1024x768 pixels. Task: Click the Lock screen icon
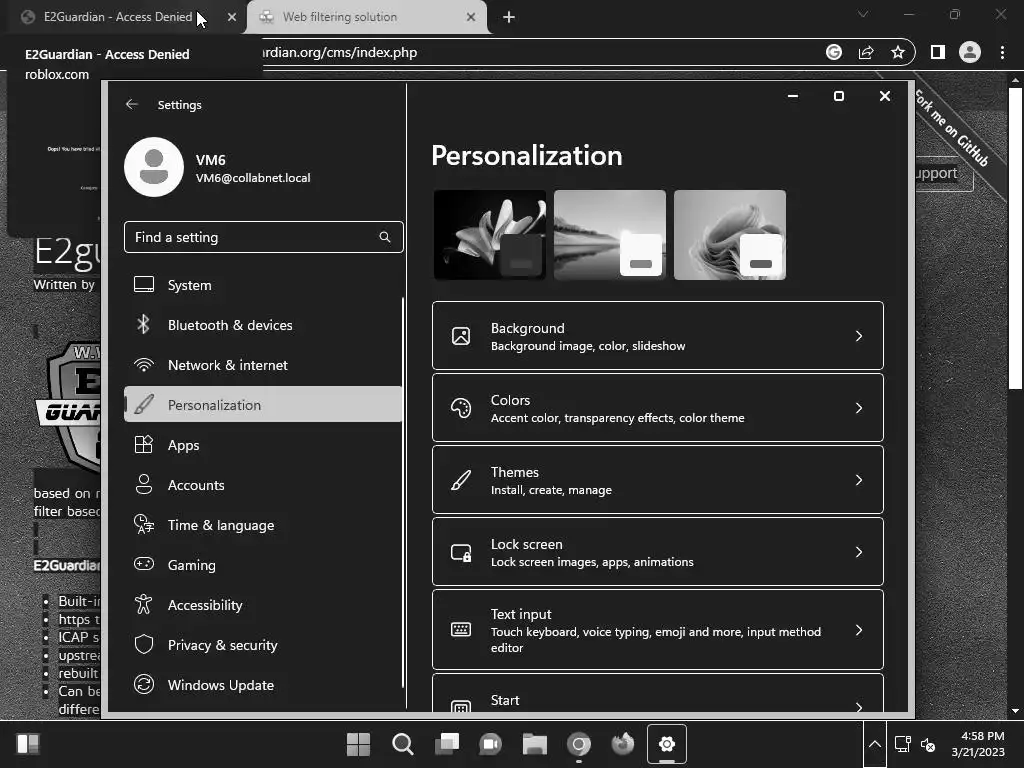pos(461,552)
